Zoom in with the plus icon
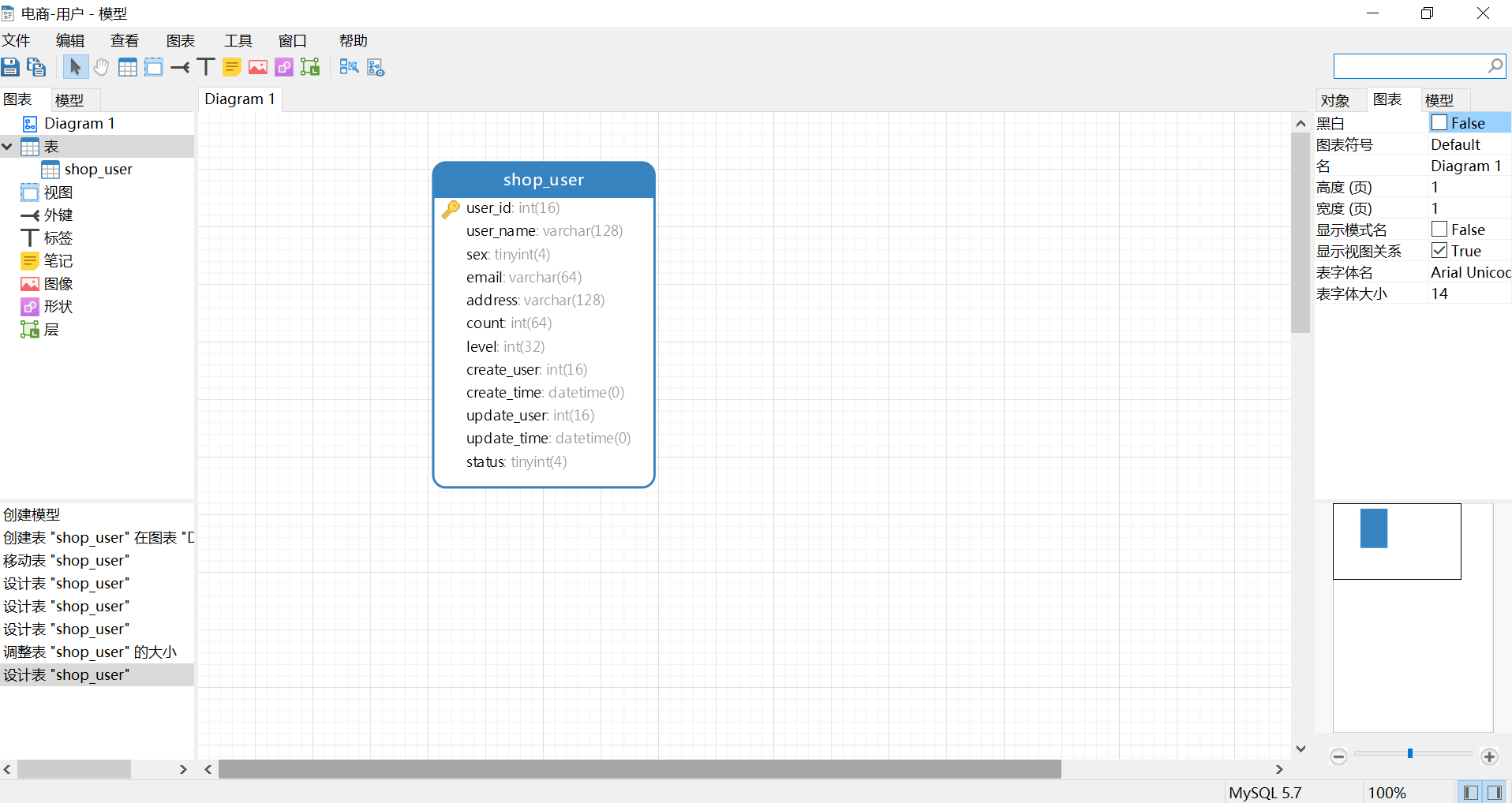This screenshot has height=803, width=1512. (1489, 756)
